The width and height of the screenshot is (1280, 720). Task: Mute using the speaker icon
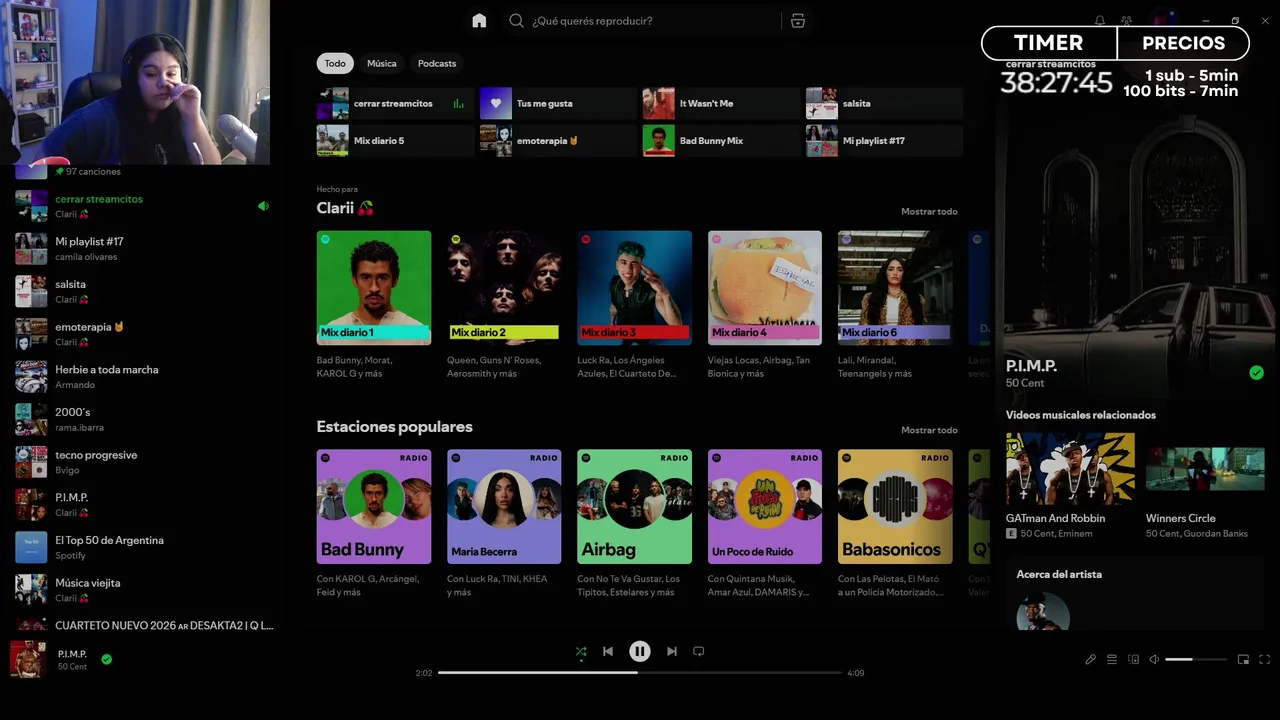click(x=1154, y=659)
